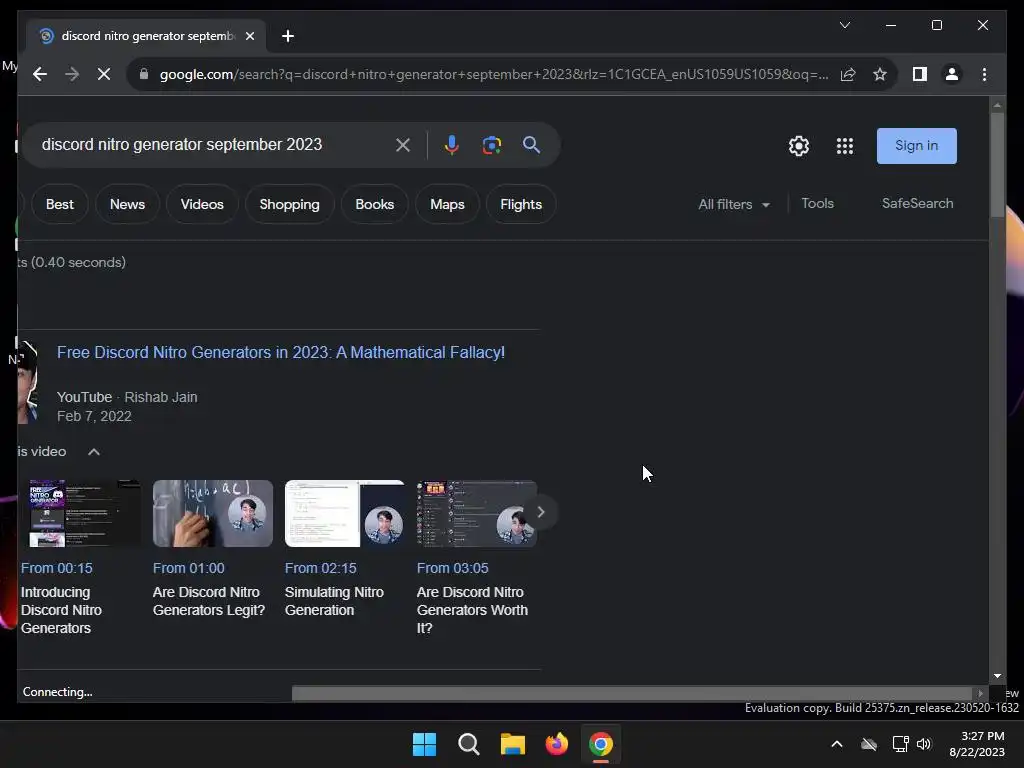The height and width of the screenshot is (768, 1024).
Task: Switch to Flights results
Action: pos(520,204)
